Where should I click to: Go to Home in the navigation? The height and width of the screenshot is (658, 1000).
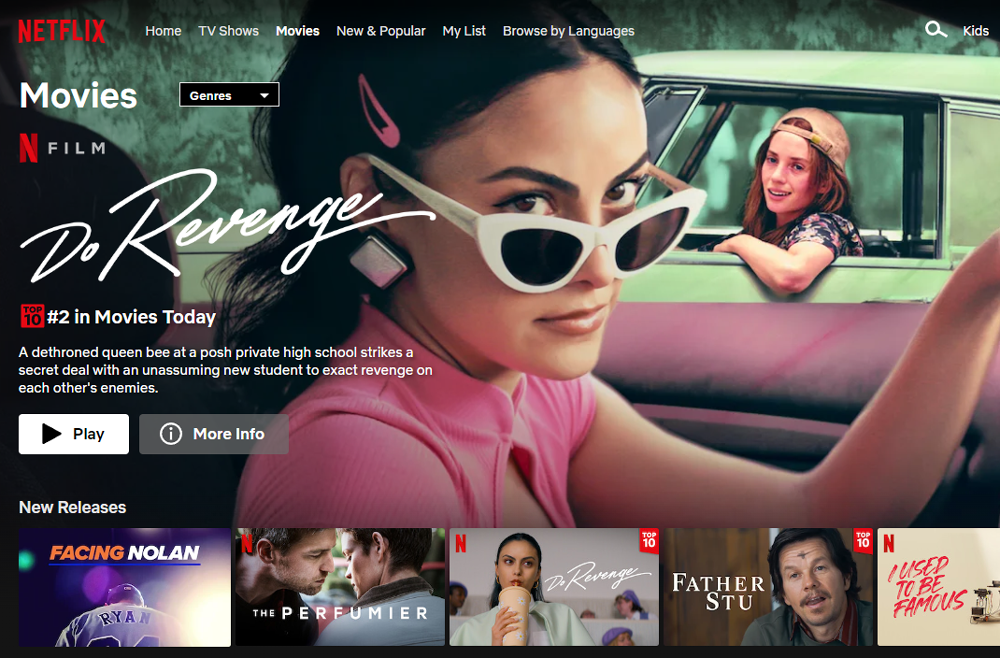163,31
